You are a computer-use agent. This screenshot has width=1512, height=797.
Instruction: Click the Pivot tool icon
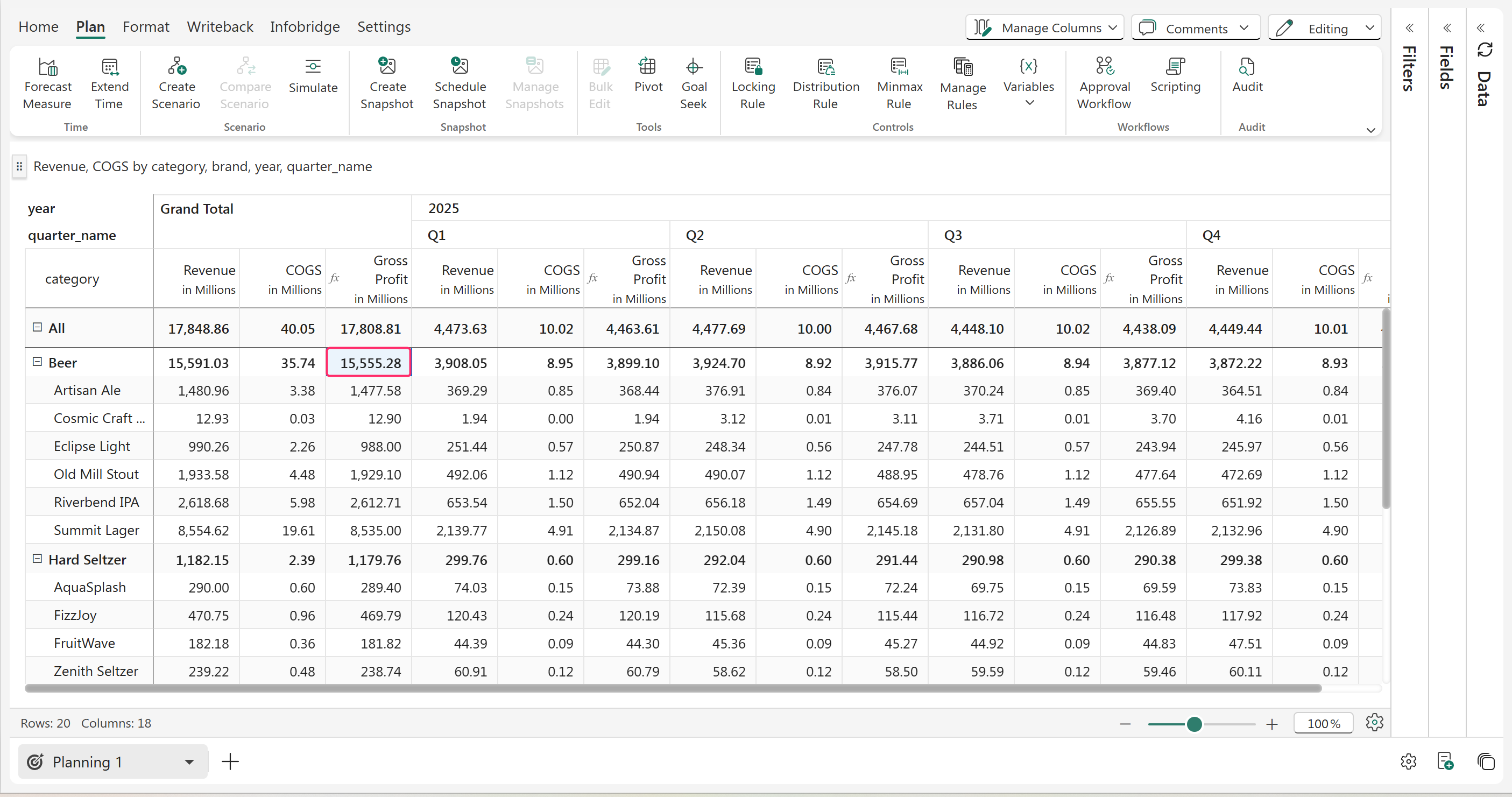pyautogui.click(x=647, y=66)
